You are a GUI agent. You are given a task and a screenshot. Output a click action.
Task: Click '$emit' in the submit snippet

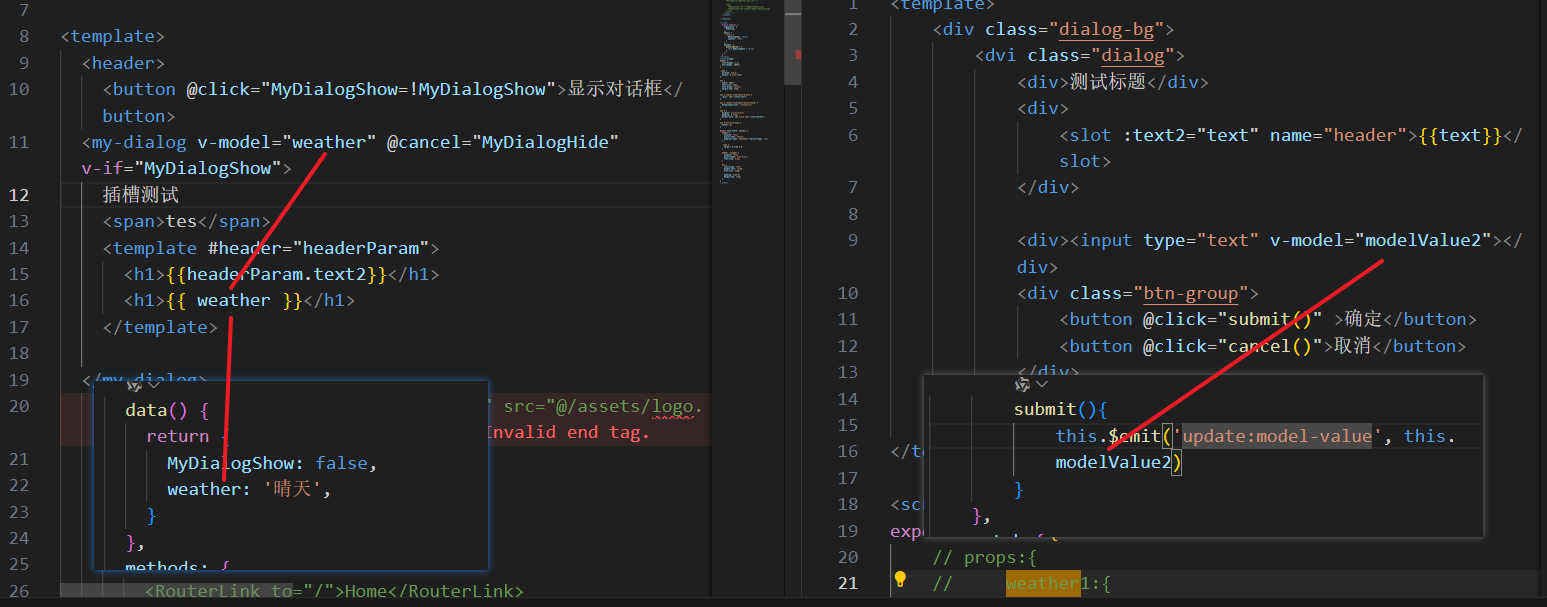(1133, 436)
